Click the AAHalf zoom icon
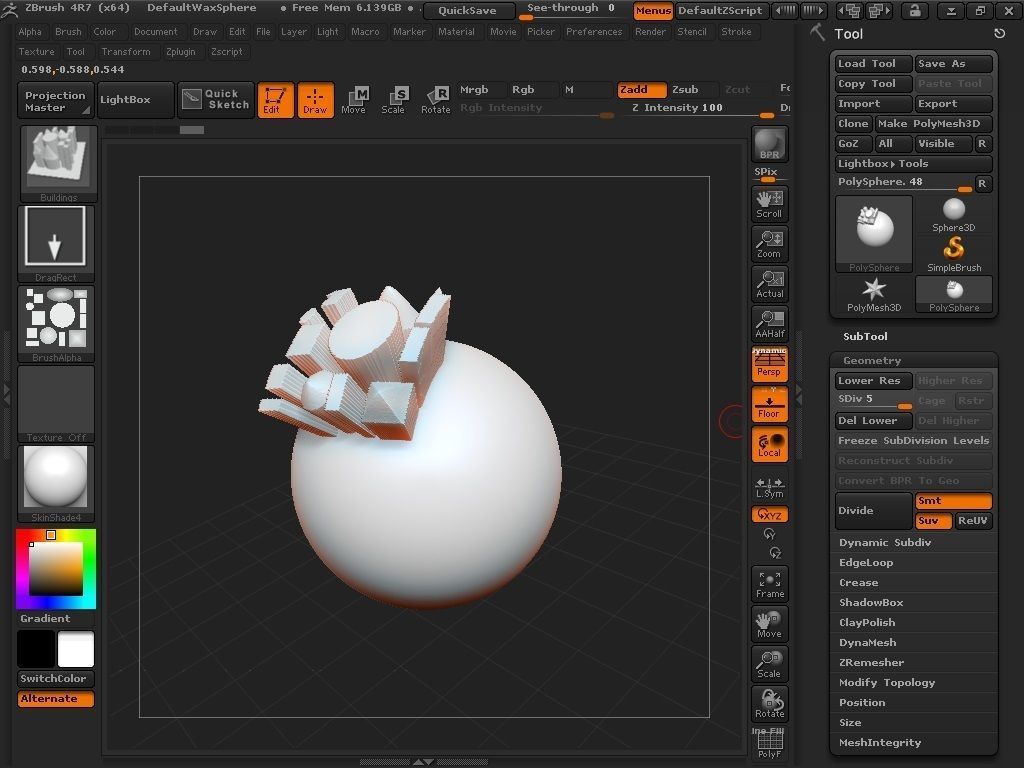This screenshot has width=1024, height=768. [x=769, y=324]
